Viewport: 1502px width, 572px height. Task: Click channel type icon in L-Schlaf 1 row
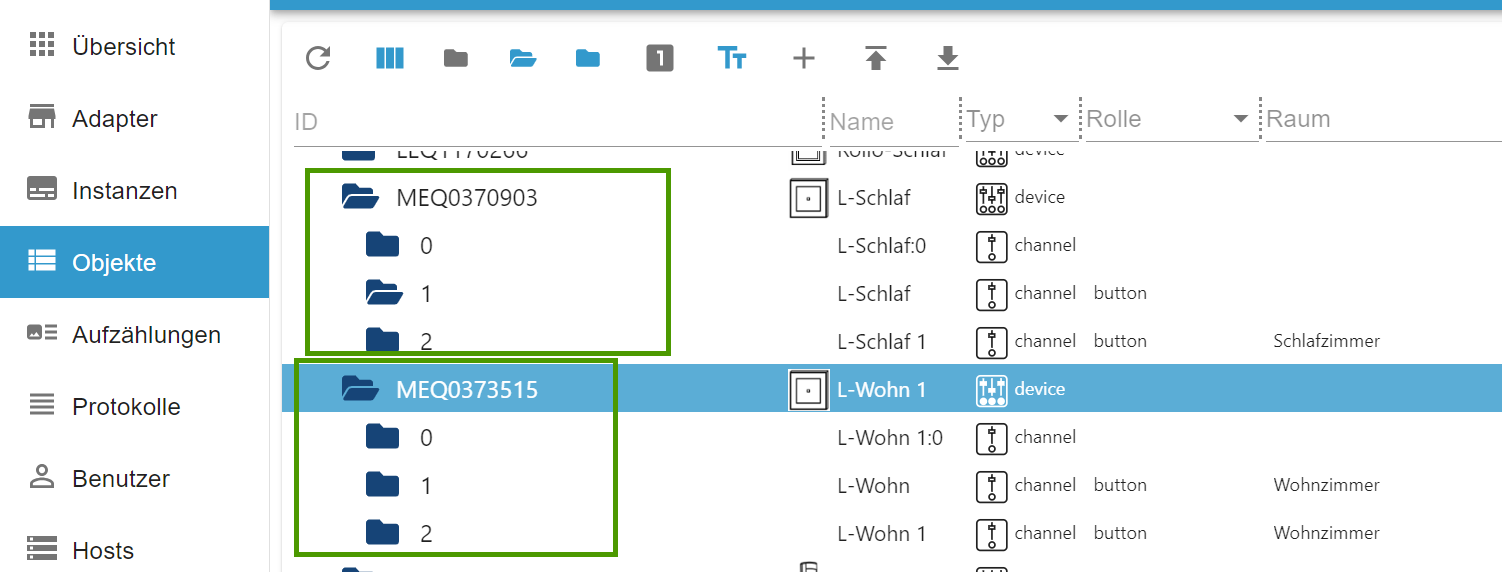pyautogui.click(x=991, y=342)
